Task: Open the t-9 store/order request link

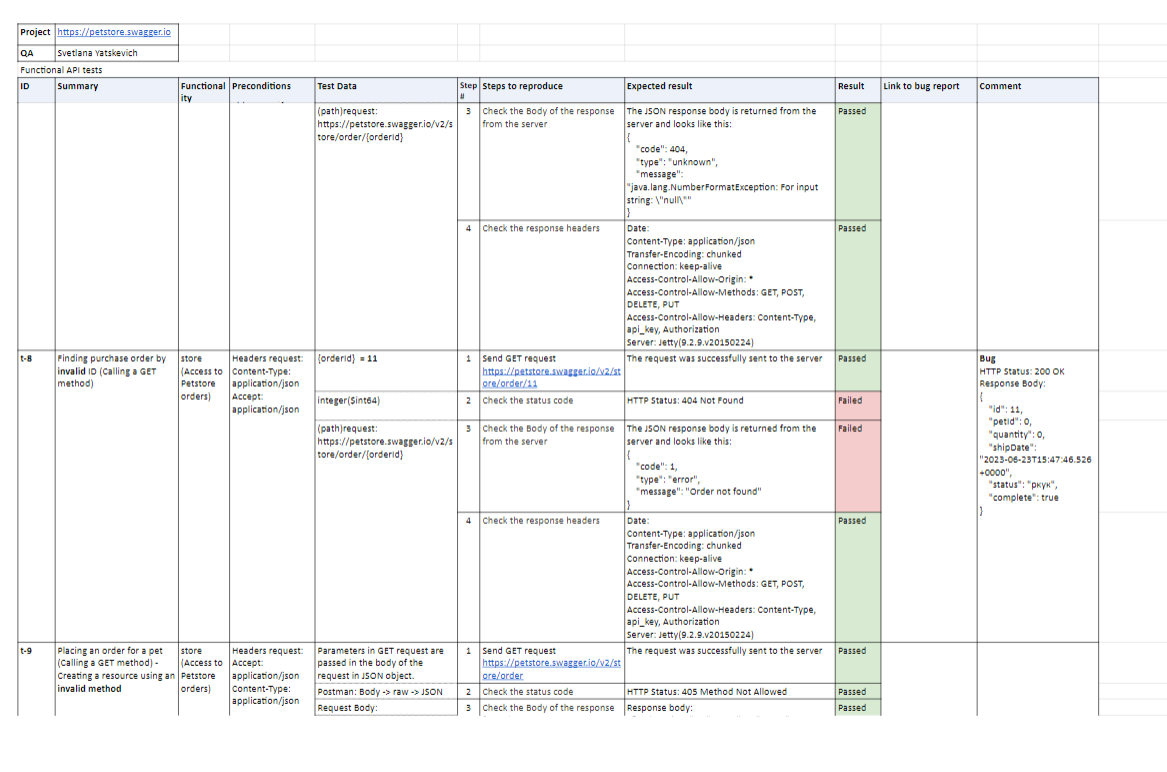Action: point(550,668)
